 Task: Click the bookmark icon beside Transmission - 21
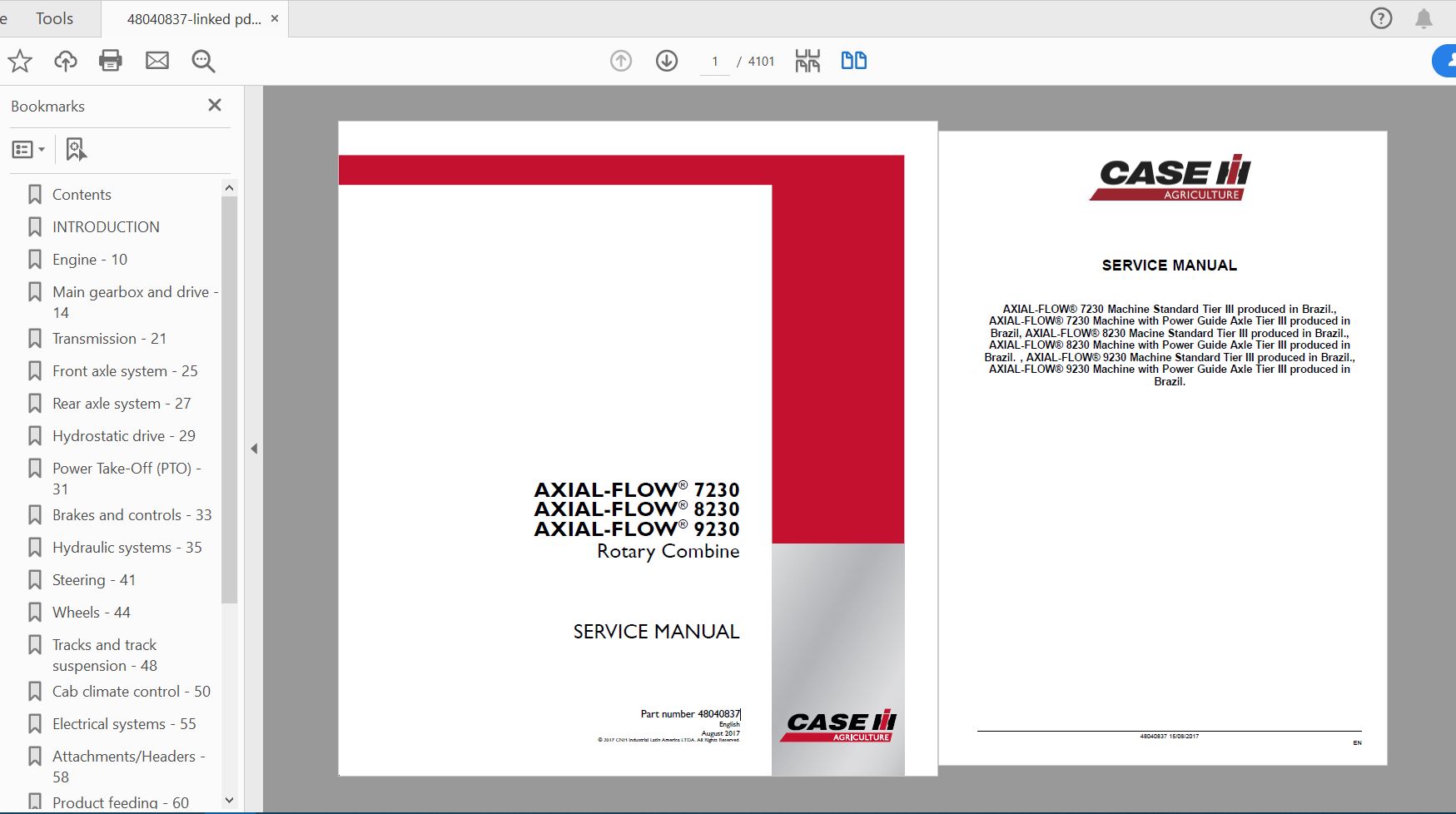35,339
